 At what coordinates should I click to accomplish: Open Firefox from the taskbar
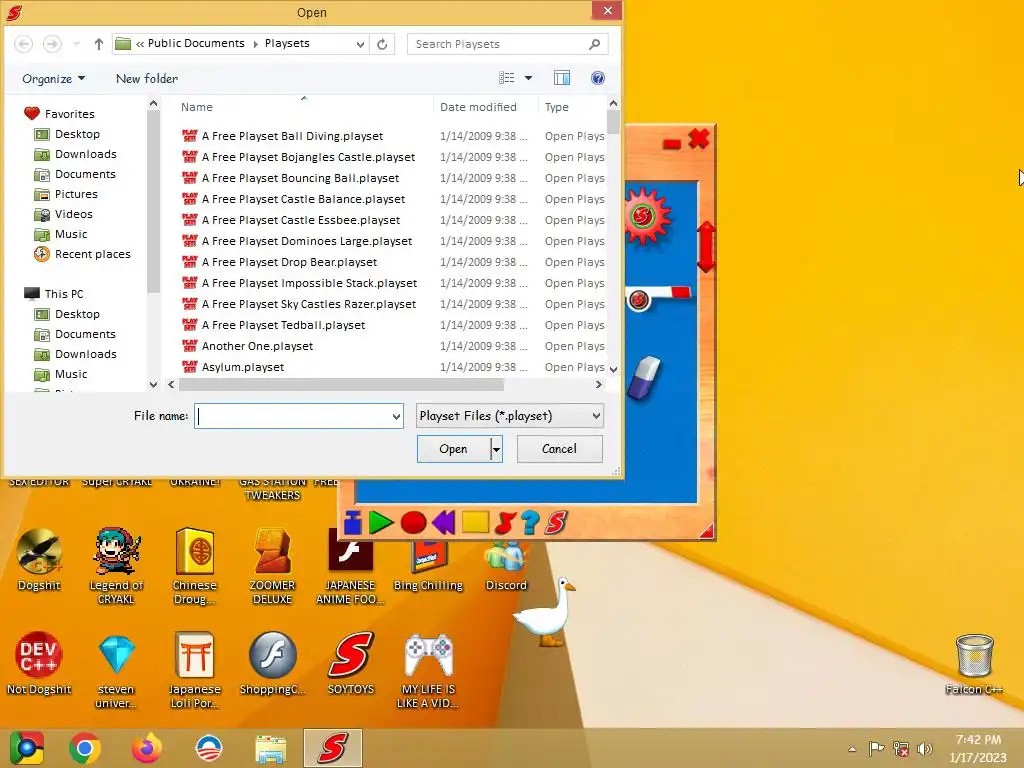146,748
